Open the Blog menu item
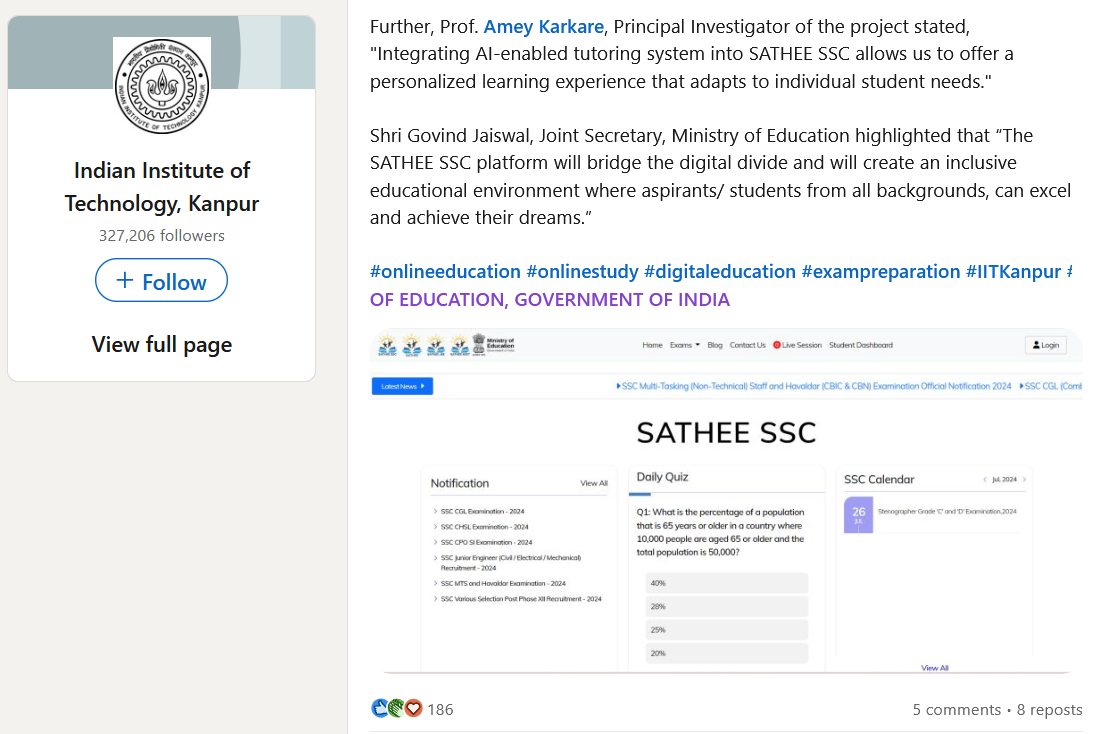The image size is (1093, 734). pos(714,345)
